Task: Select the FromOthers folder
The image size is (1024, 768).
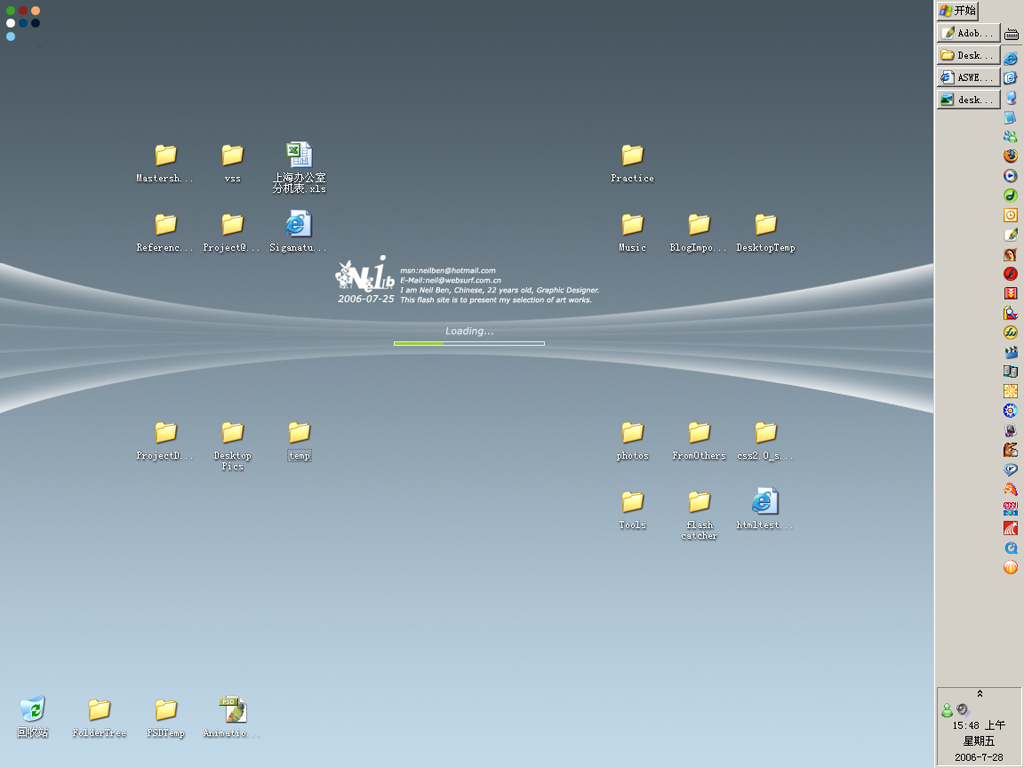Action: coord(699,441)
